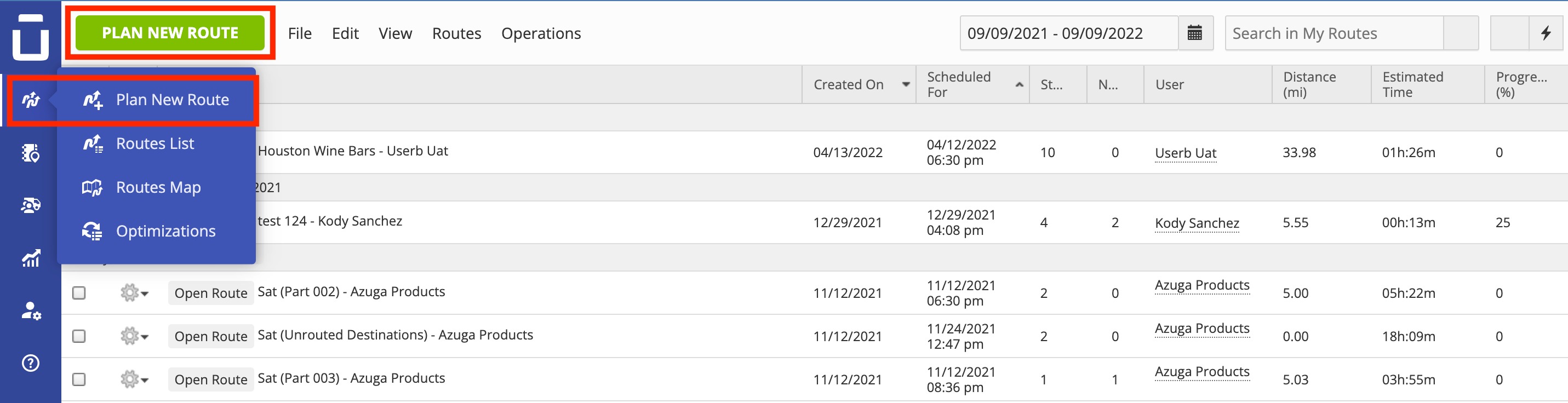Expand gear dropdown for Sat (Part 002)
The height and width of the screenshot is (403, 1568).
(x=134, y=293)
